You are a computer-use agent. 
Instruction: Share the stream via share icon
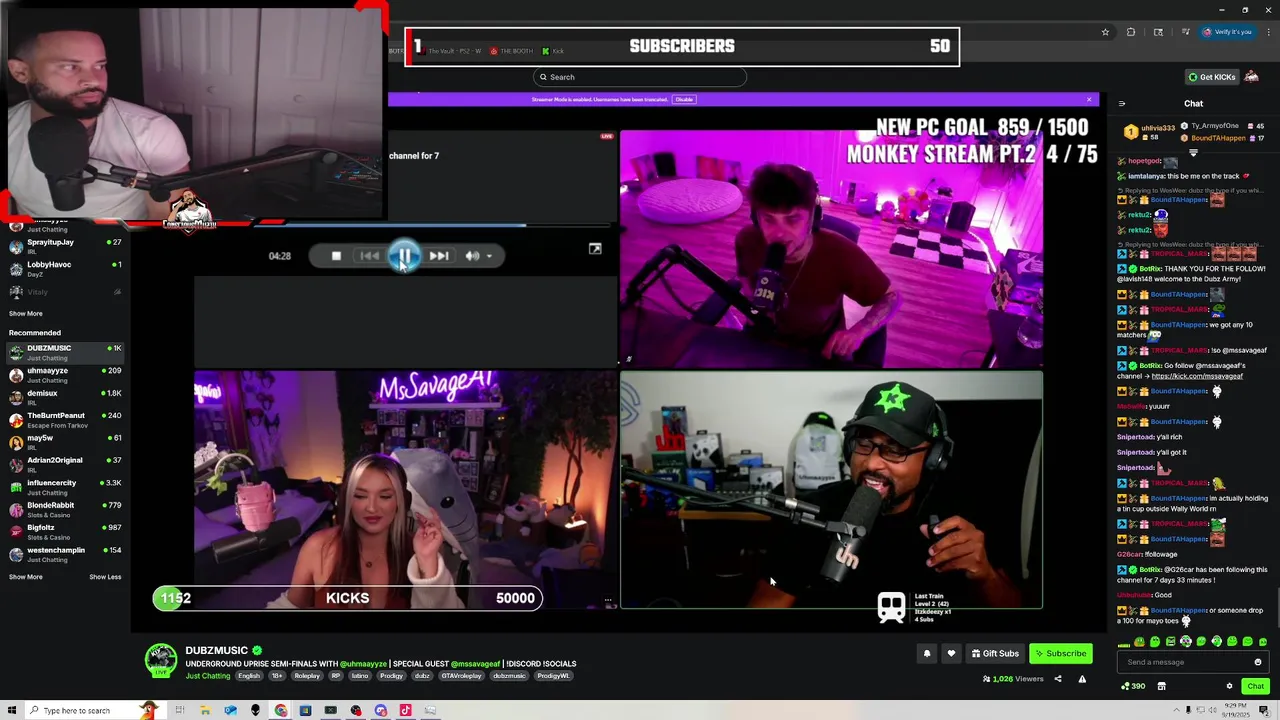[1057, 679]
